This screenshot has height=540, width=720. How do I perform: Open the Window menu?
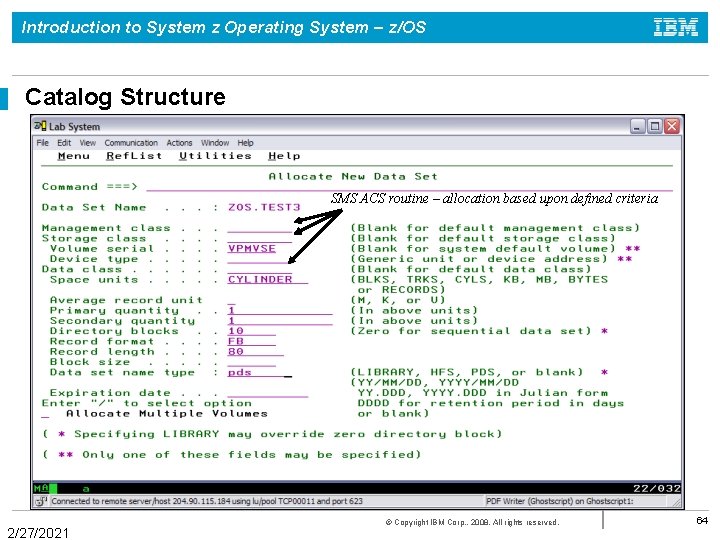[x=214, y=143]
